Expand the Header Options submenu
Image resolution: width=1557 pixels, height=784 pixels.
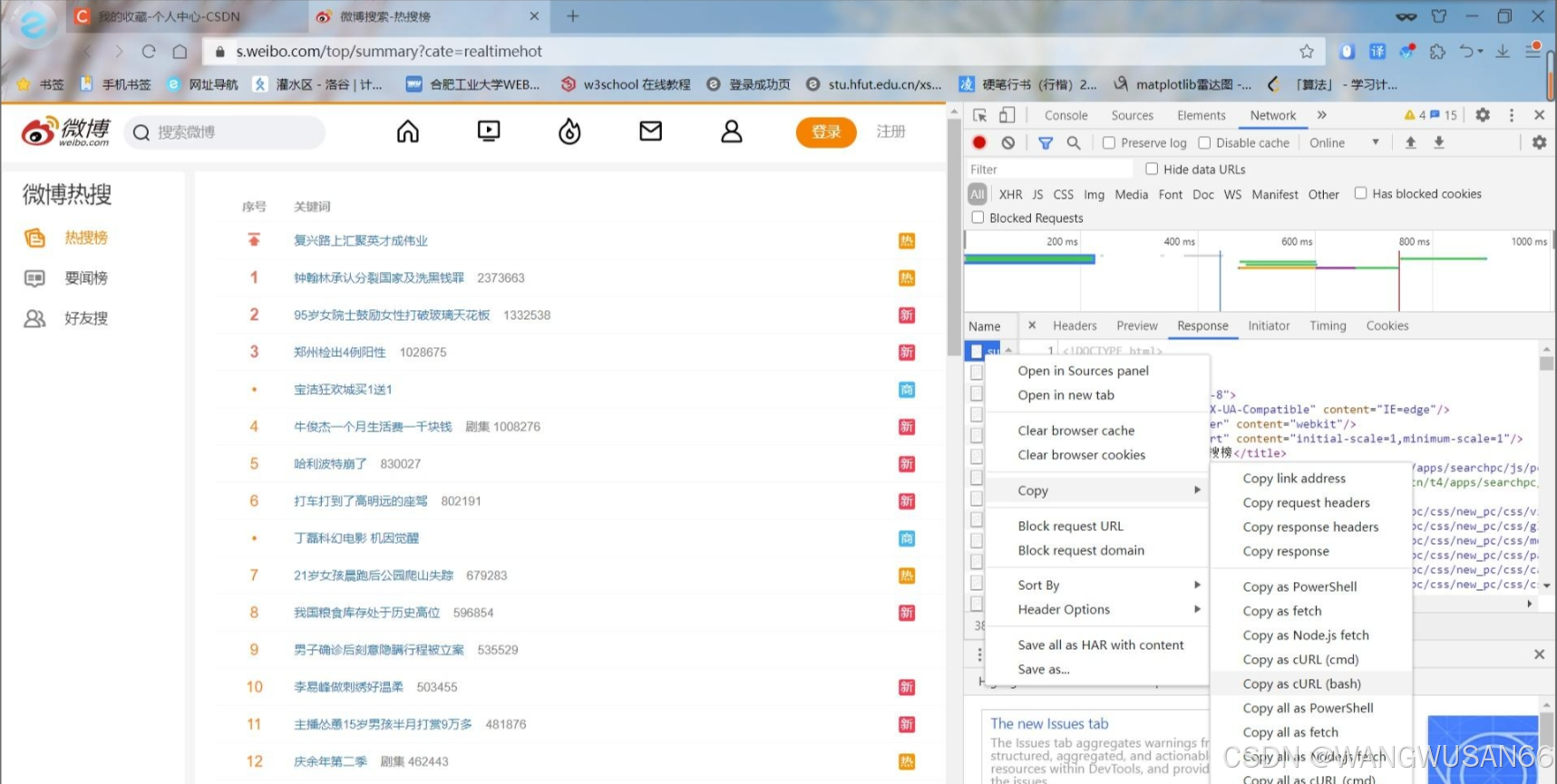coord(1097,610)
